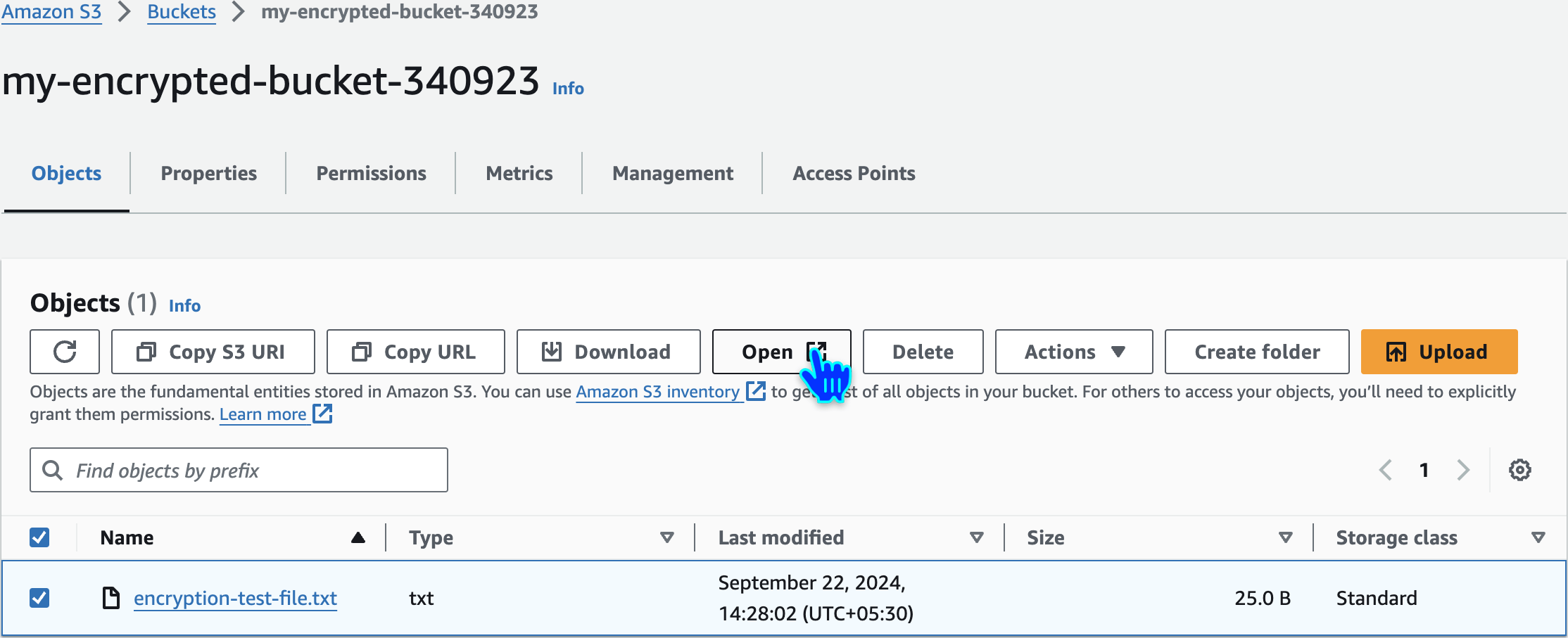Viewport: 1568px width, 638px height.
Task: Go to previous page of objects
Action: point(1385,470)
